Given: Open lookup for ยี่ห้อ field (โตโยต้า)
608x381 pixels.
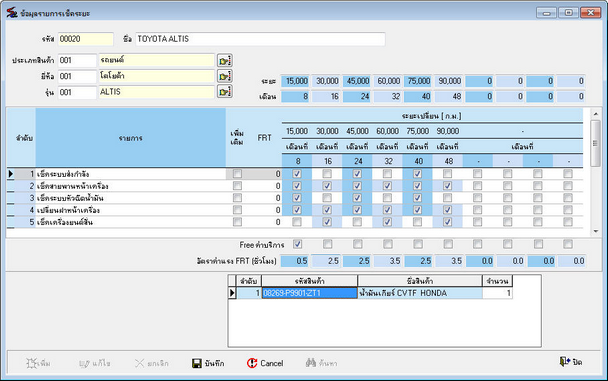Looking at the screenshot, I should pos(225,76).
